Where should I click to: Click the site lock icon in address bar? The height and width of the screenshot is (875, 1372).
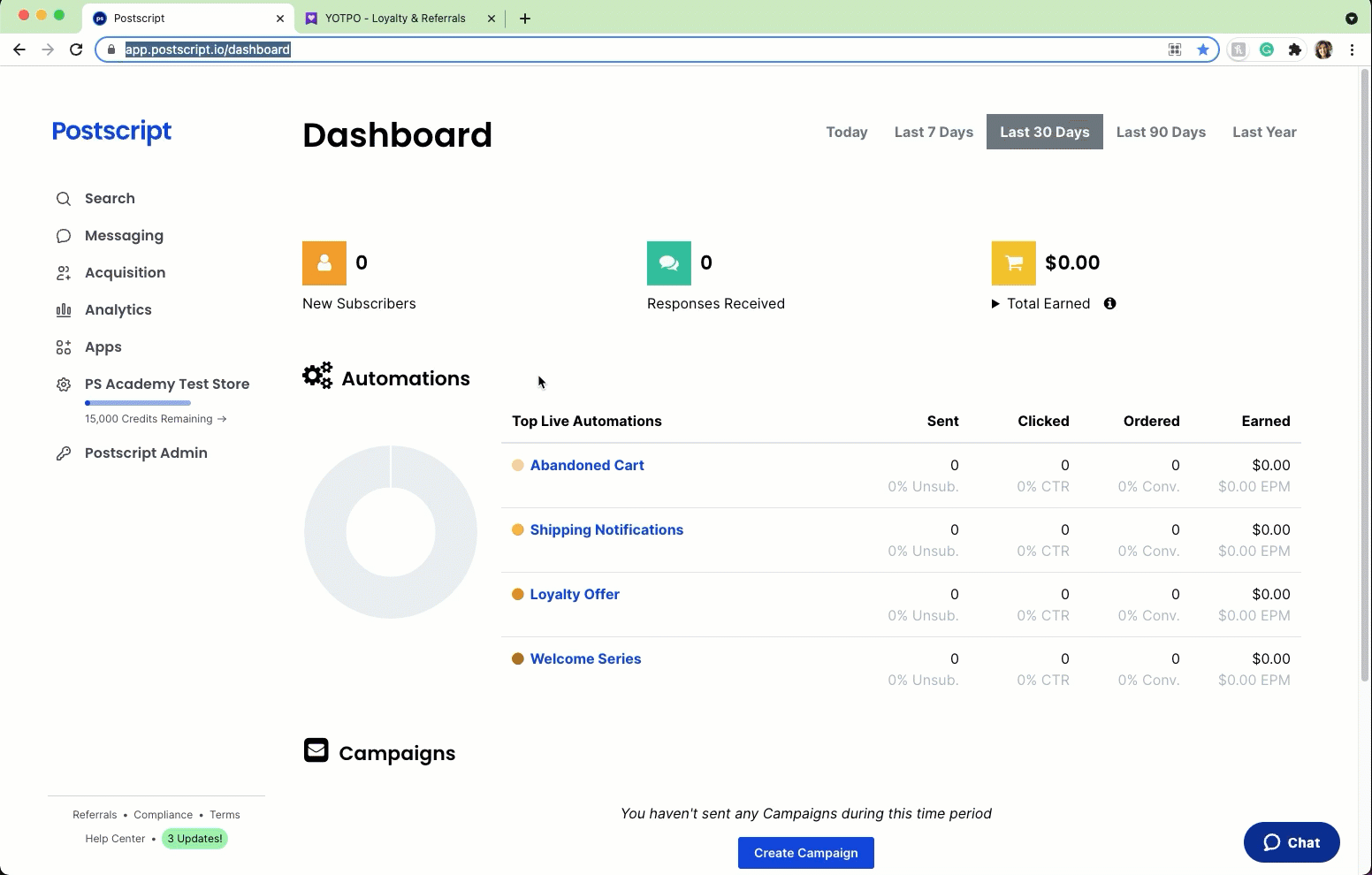111,49
